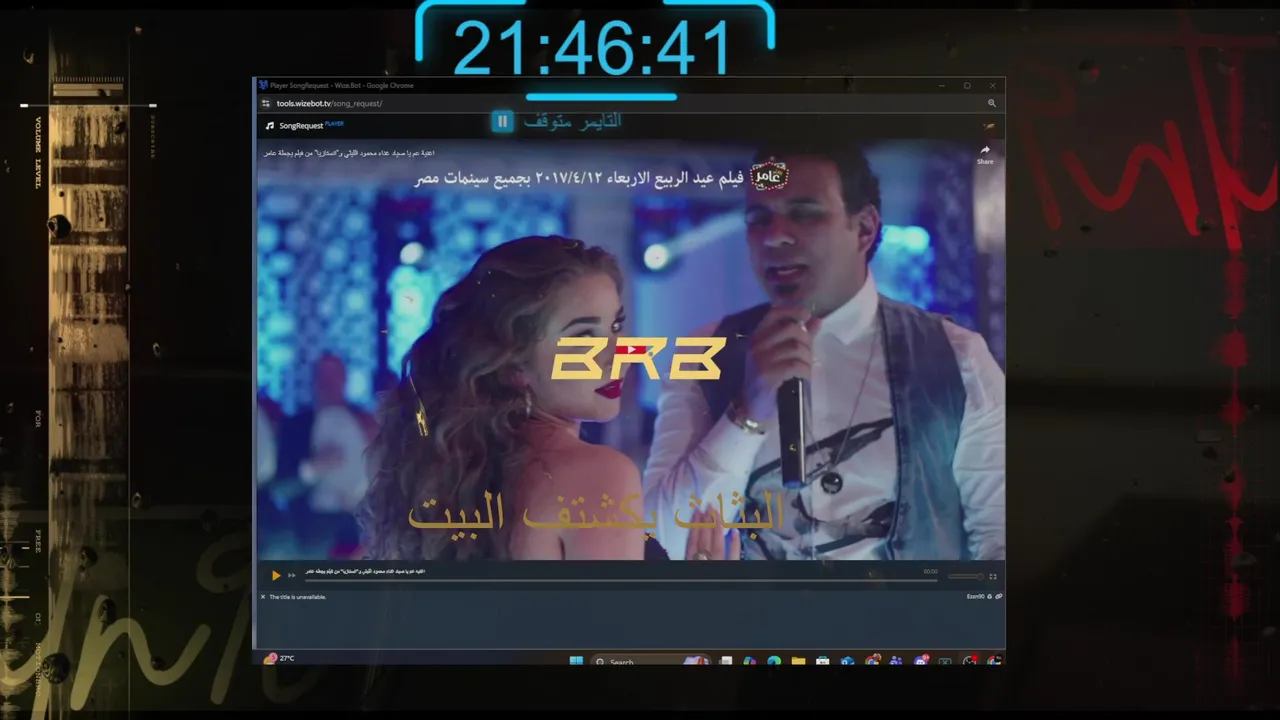Image resolution: width=1280 pixels, height=720 pixels.
Task: Open Discord from the taskbar
Action: point(921,661)
